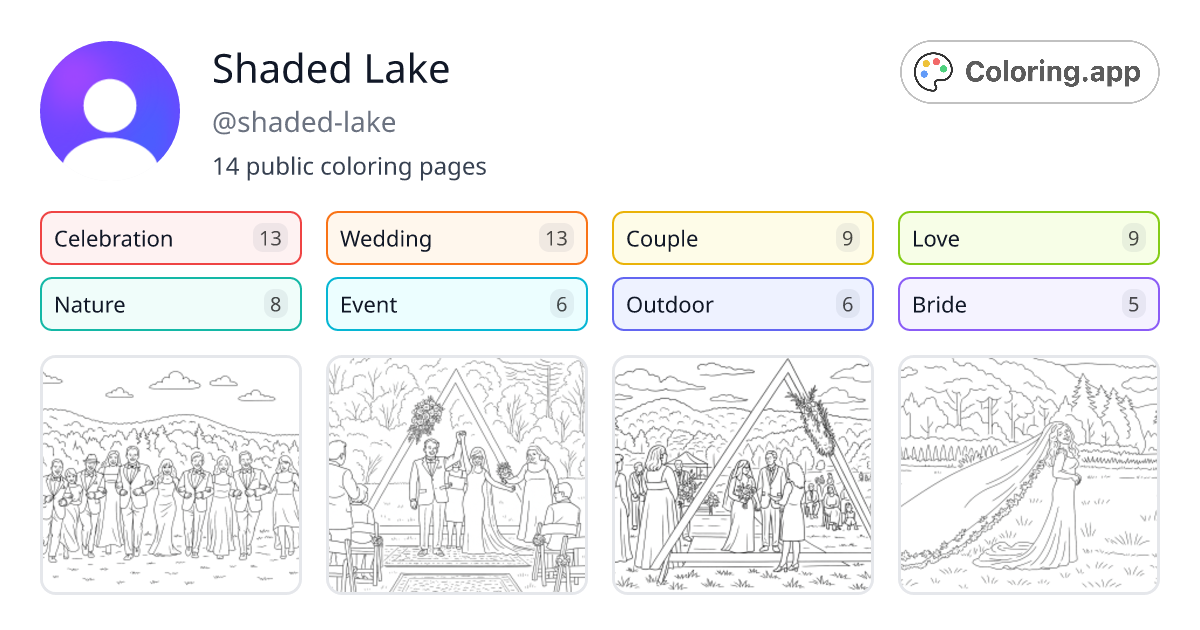Open the Nature tag pages
Image resolution: width=1200 pixels, height=630 pixels.
point(170,304)
